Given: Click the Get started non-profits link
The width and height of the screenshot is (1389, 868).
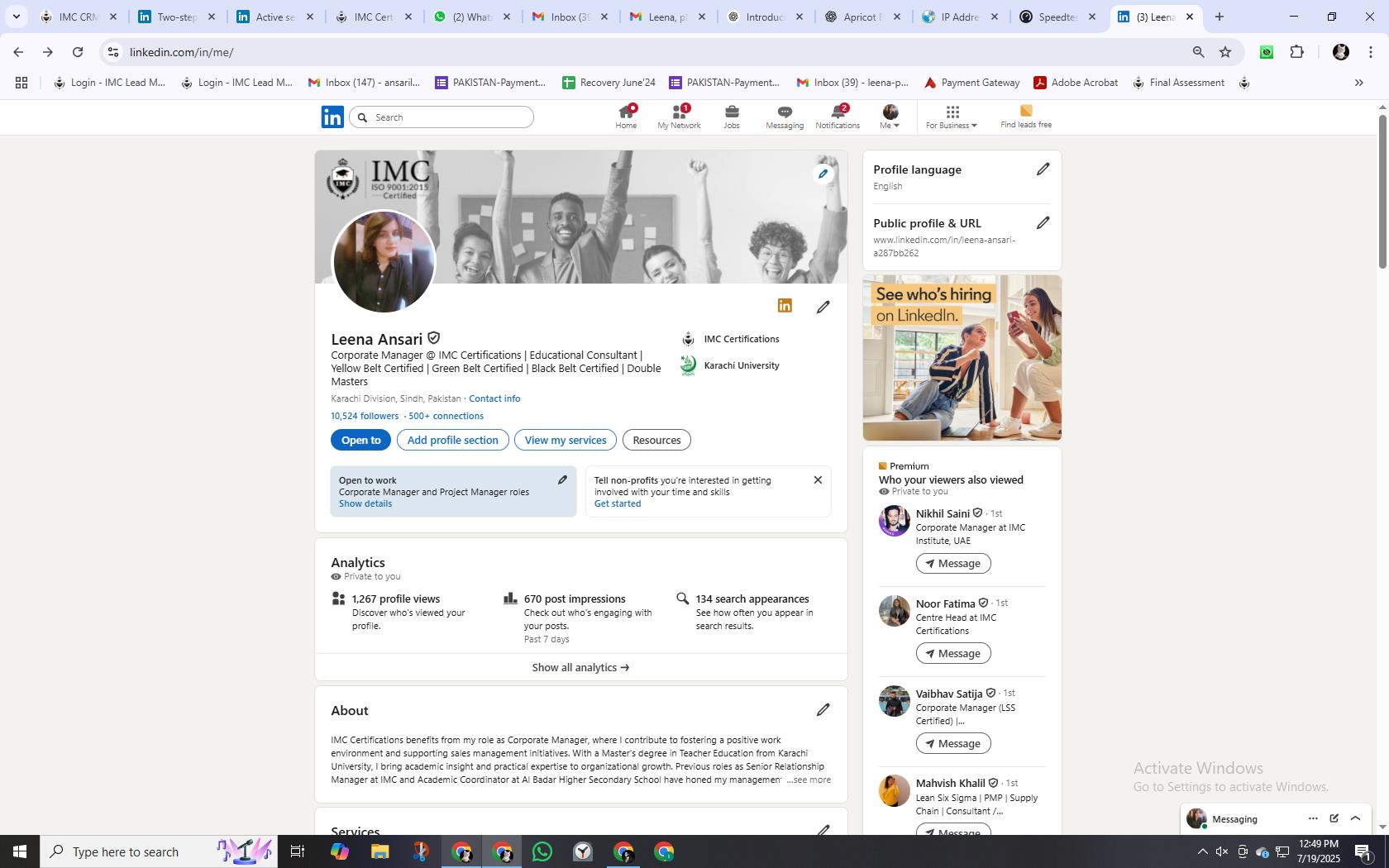Looking at the screenshot, I should (618, 503).
